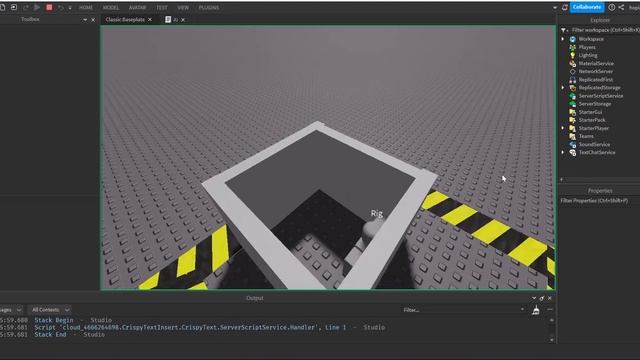640x360 pixels.
Task: Click the Collaborate button
Action: coord(587,7)
